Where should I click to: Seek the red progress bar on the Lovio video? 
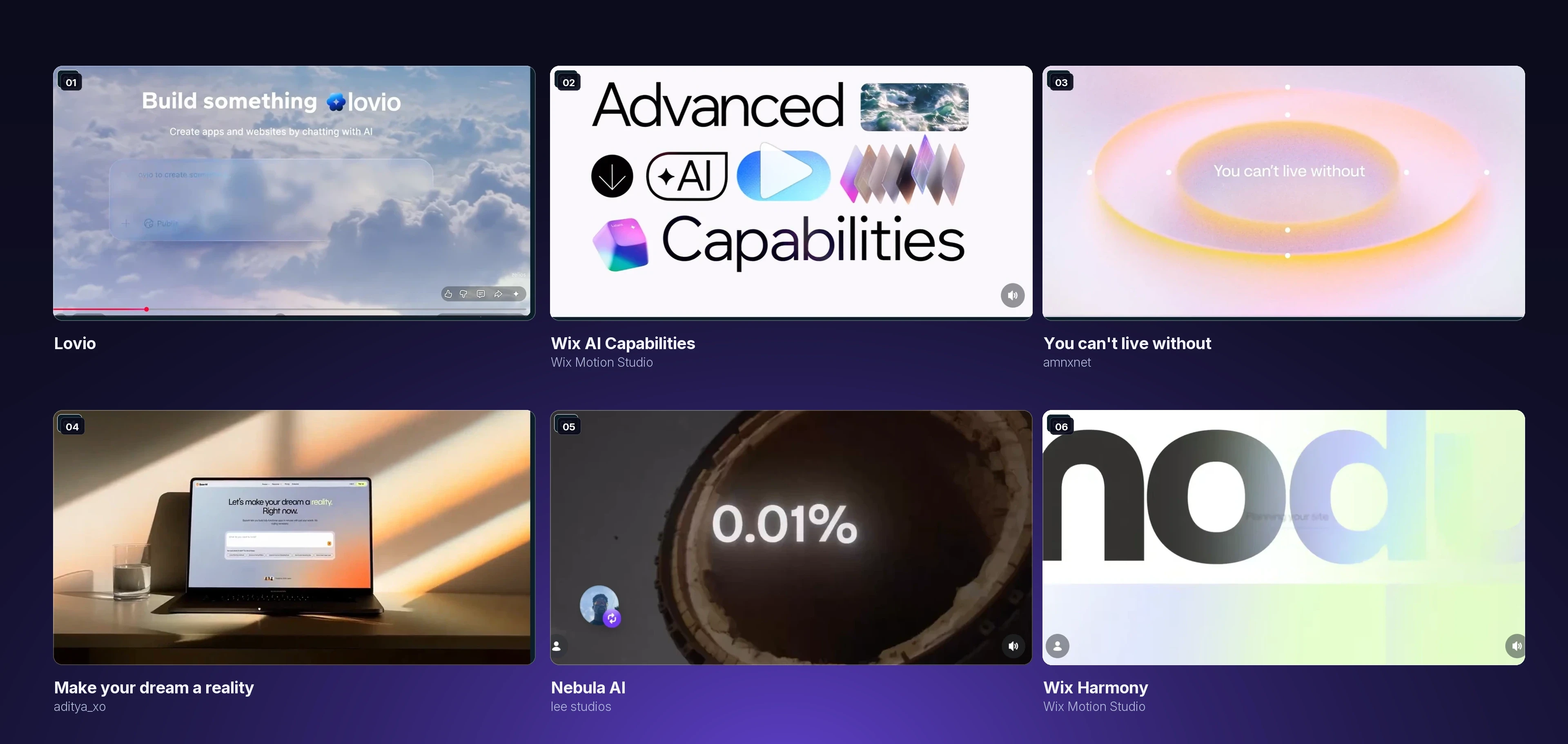pyautogui.click(x=290, y=309)
